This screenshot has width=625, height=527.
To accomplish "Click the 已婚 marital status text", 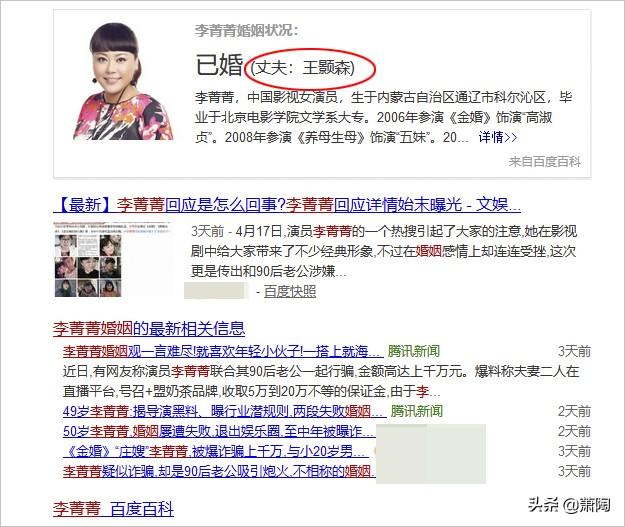I will point(219,65).
